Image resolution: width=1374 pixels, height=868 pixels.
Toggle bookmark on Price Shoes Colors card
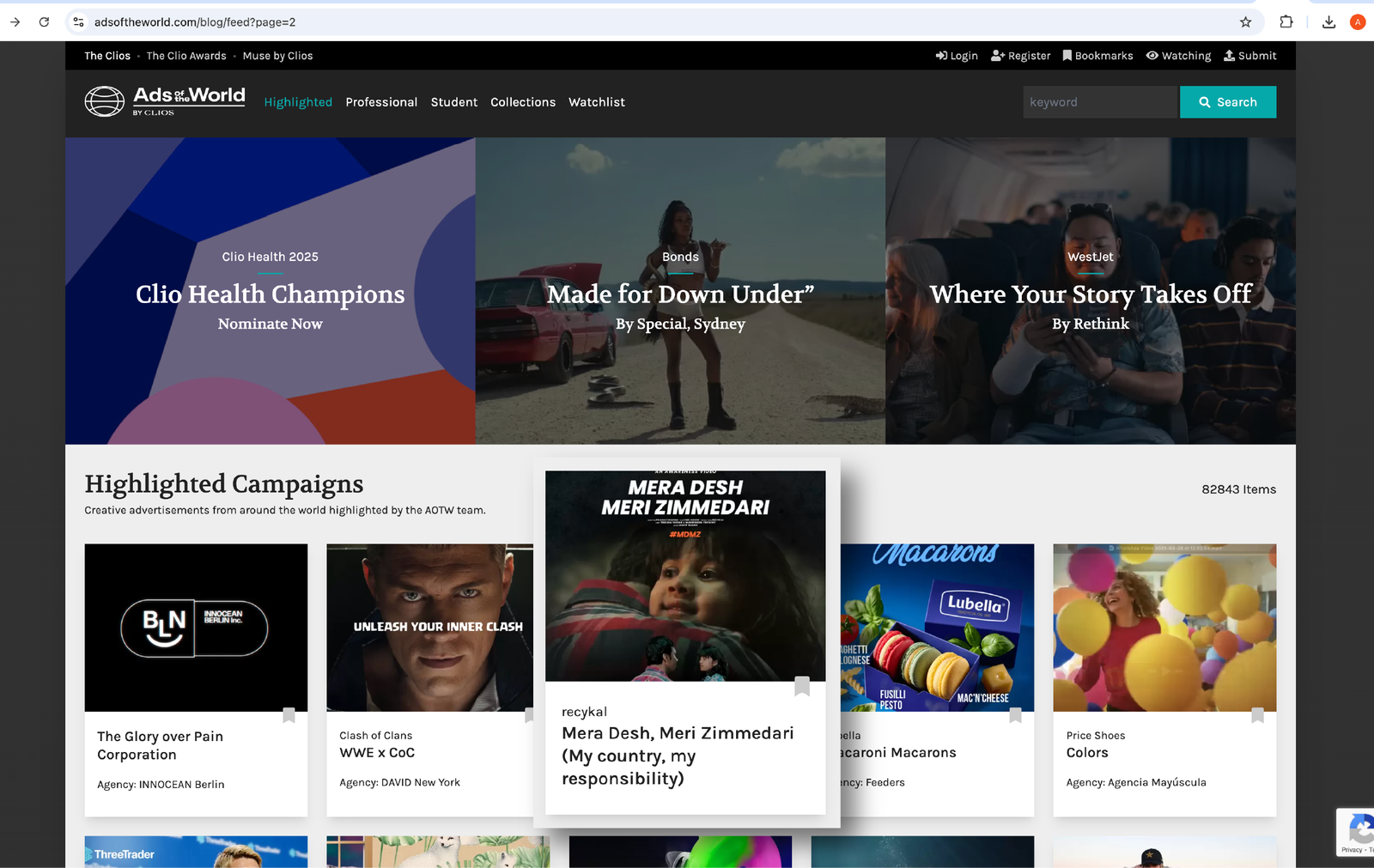tap(1257, 715)
